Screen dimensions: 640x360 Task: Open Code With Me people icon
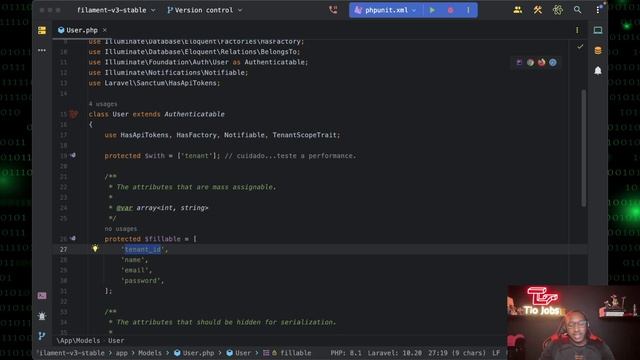[x=518, y=10]
